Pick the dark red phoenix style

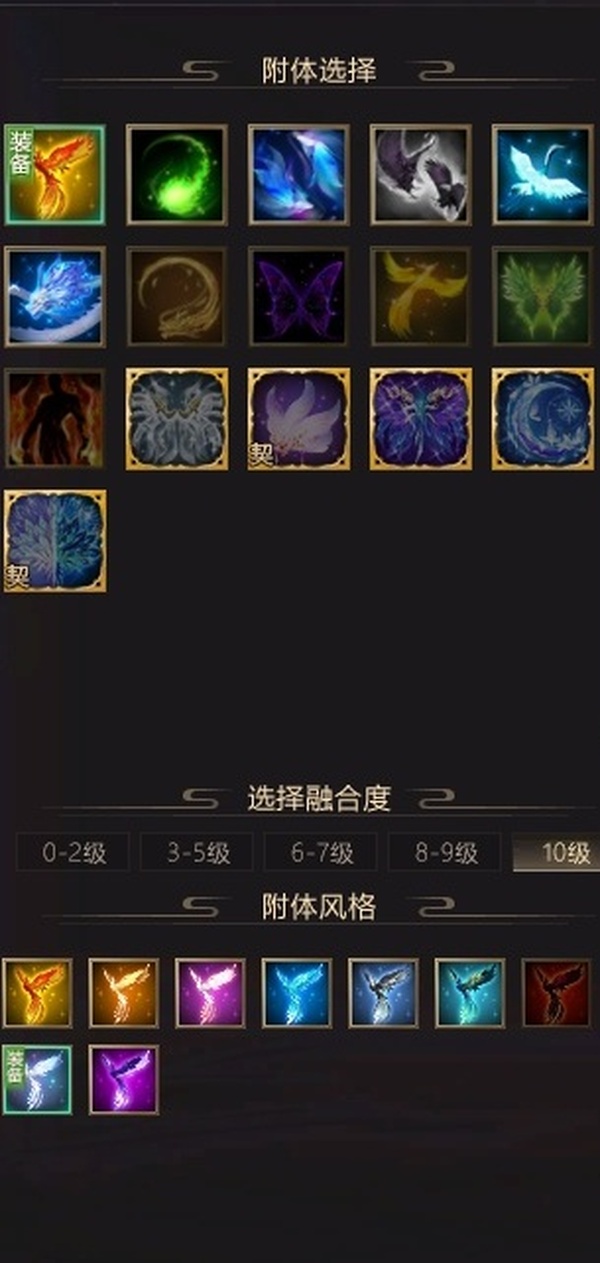pyautogui.click(x=556, y=993)
